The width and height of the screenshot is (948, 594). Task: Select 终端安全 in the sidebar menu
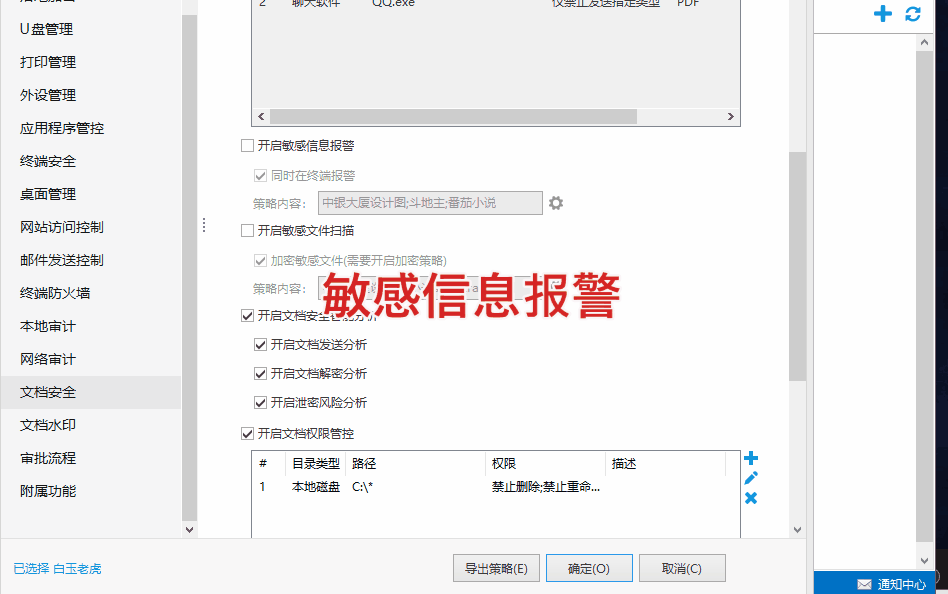coord(48,162)
